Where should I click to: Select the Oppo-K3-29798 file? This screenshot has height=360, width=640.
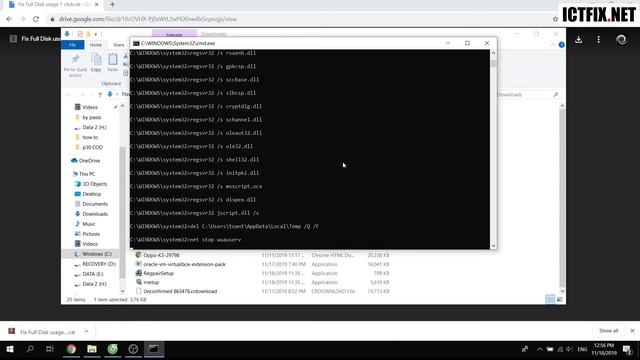(x=161, y=255)
